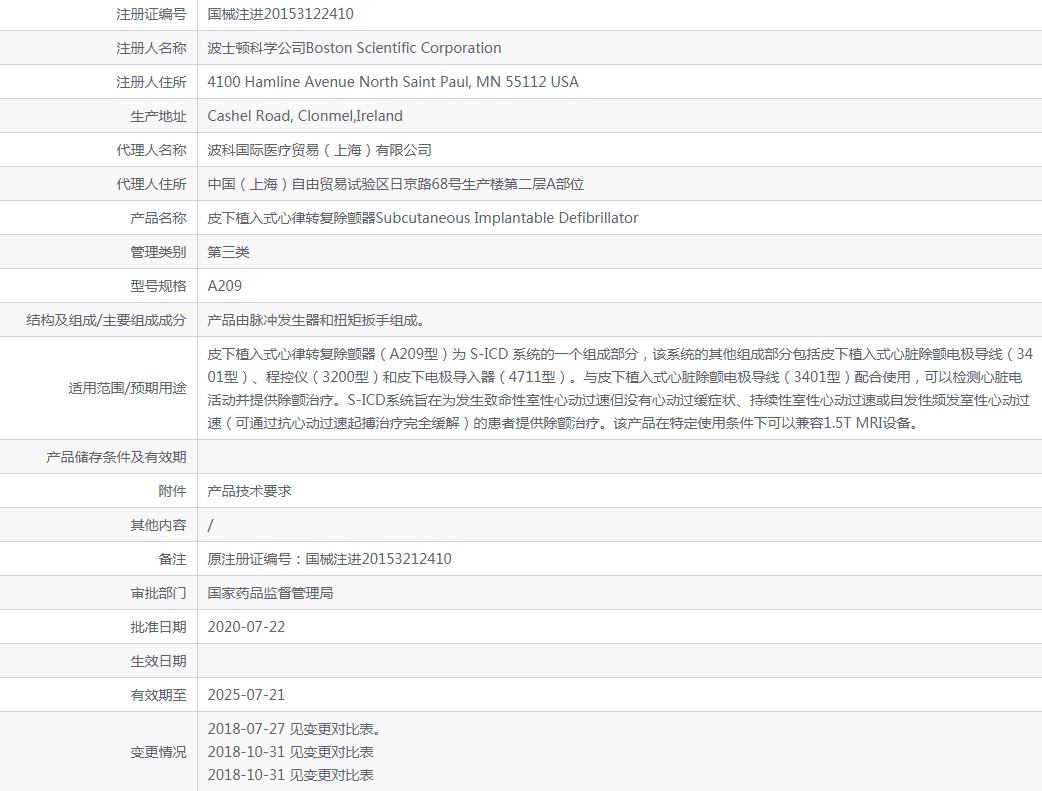Click the 批准日期 label
Viewport: 1042px width, 791px height.
click(158, 627)
